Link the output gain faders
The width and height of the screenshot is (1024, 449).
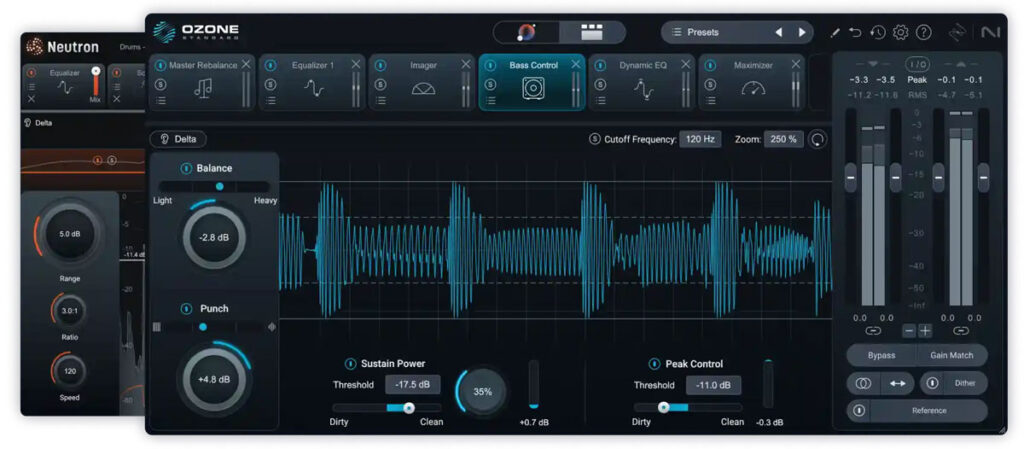pyautogui.click(x=961, y=331)
